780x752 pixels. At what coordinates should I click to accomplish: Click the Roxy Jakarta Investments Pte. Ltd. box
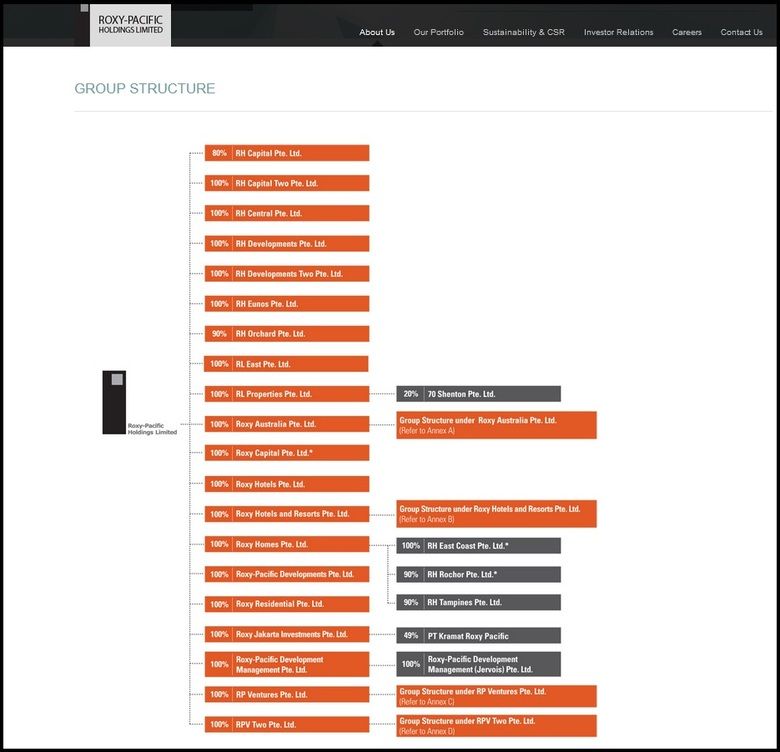287,634
